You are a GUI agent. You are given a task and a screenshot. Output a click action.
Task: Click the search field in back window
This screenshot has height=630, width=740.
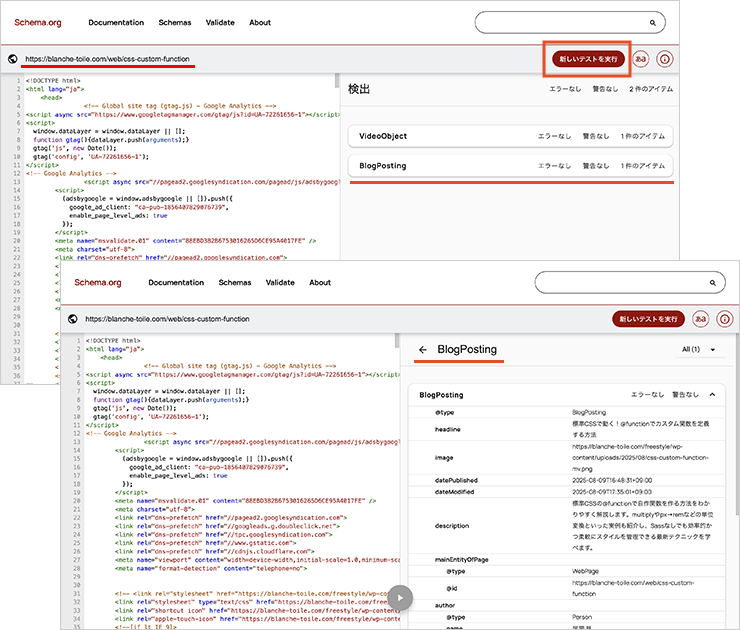(x=570, y=23)
